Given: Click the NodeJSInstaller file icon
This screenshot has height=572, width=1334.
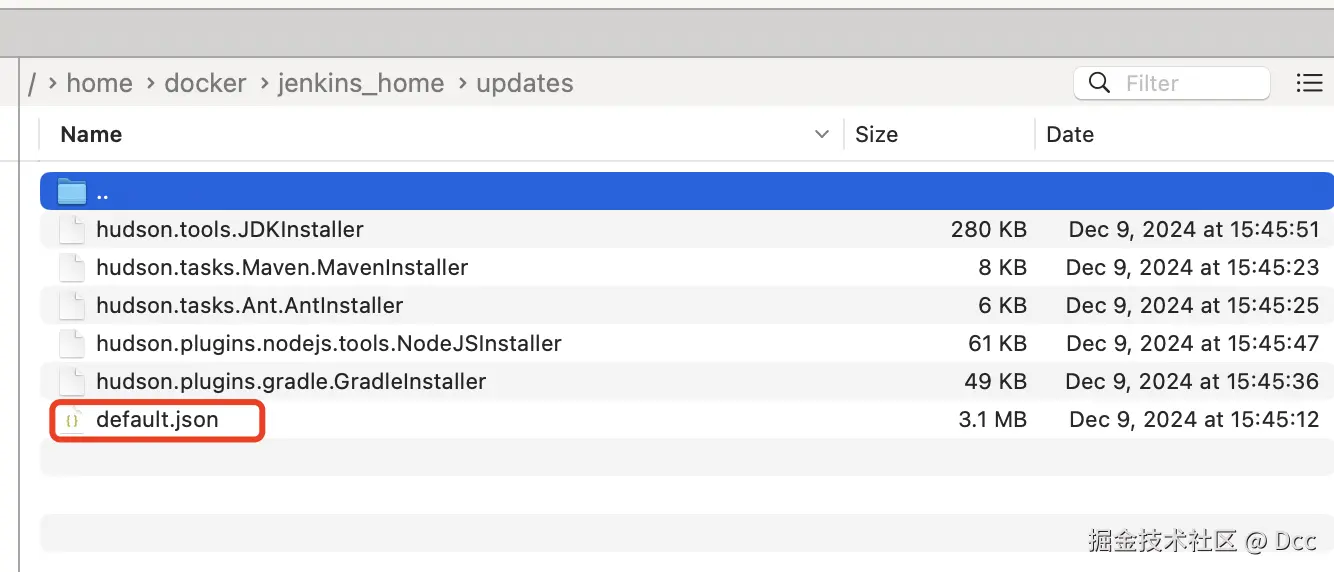Looking at the screenshot, I should (x=71, y=344).
